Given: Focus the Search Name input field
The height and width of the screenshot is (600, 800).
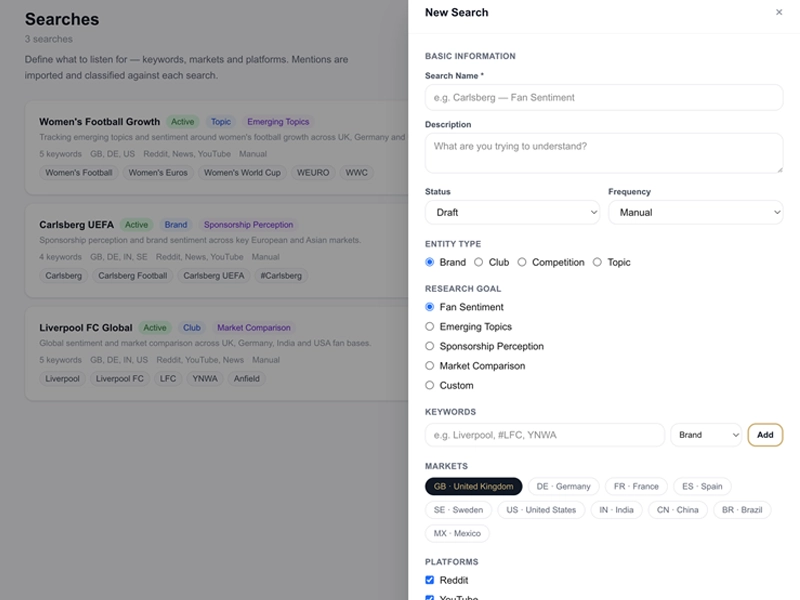Looking at the screenshot, I should point(604,97).
